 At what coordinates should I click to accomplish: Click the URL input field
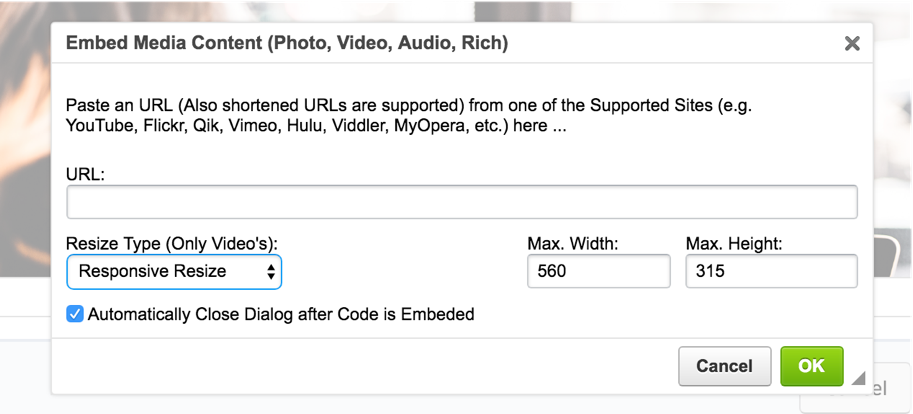point(462,202)
